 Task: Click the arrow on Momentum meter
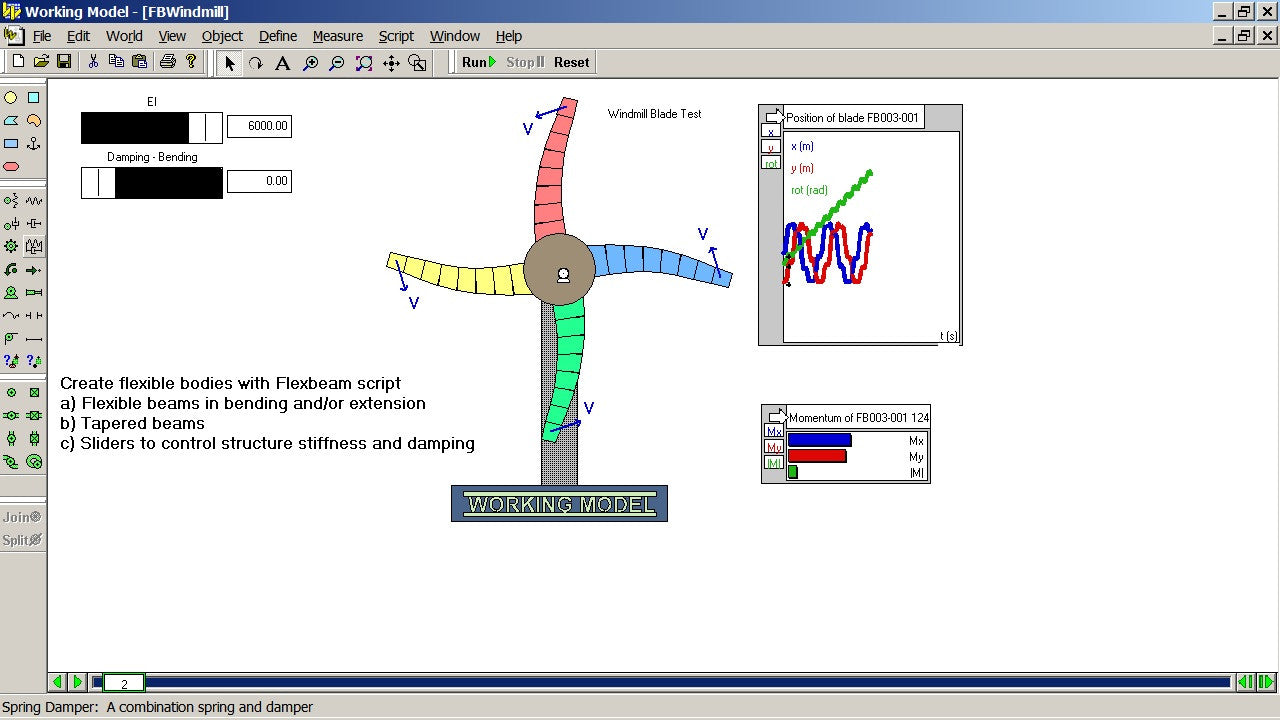[x=777, y=416]
